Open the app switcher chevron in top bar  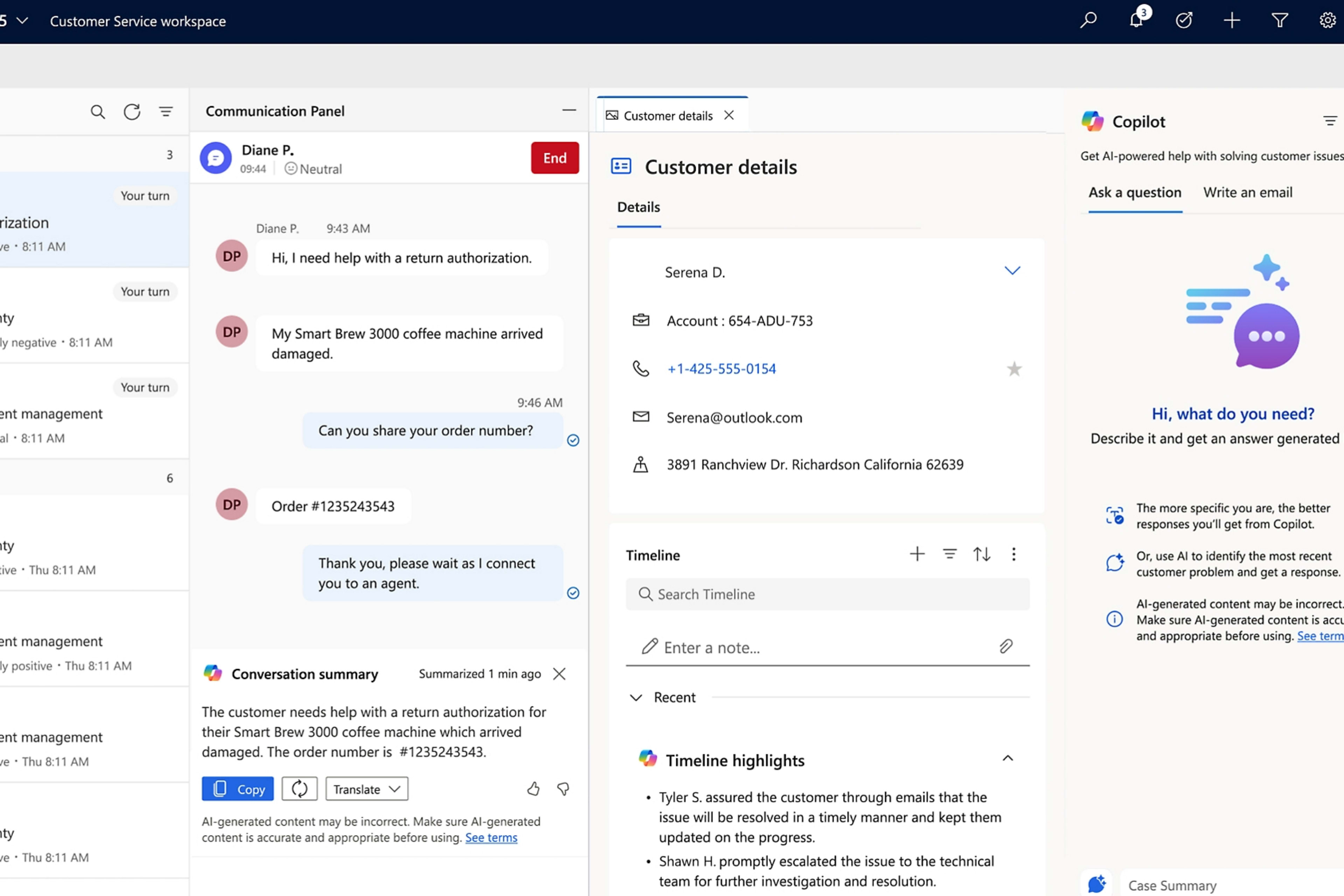coord(22,21)
